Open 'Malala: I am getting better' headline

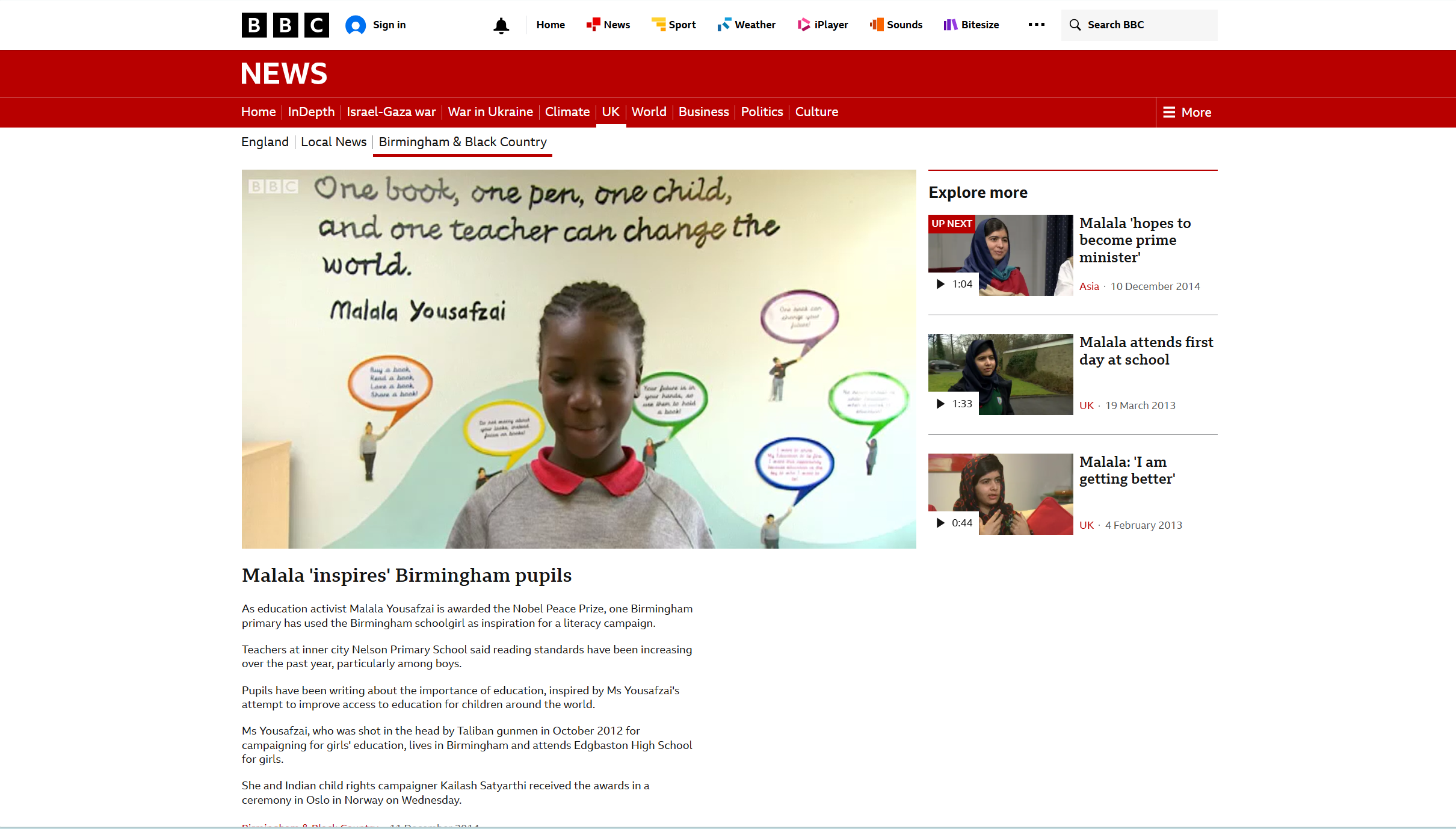[x=1126, y=470]
